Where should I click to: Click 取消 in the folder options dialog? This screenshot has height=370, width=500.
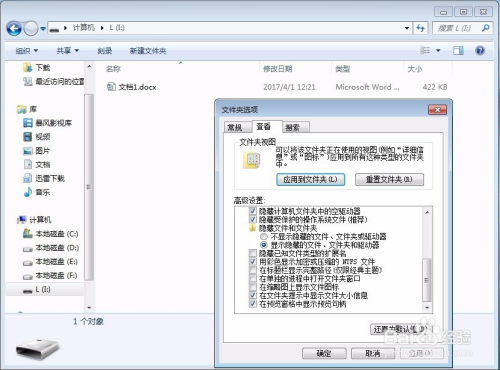(x=373, y=353)
